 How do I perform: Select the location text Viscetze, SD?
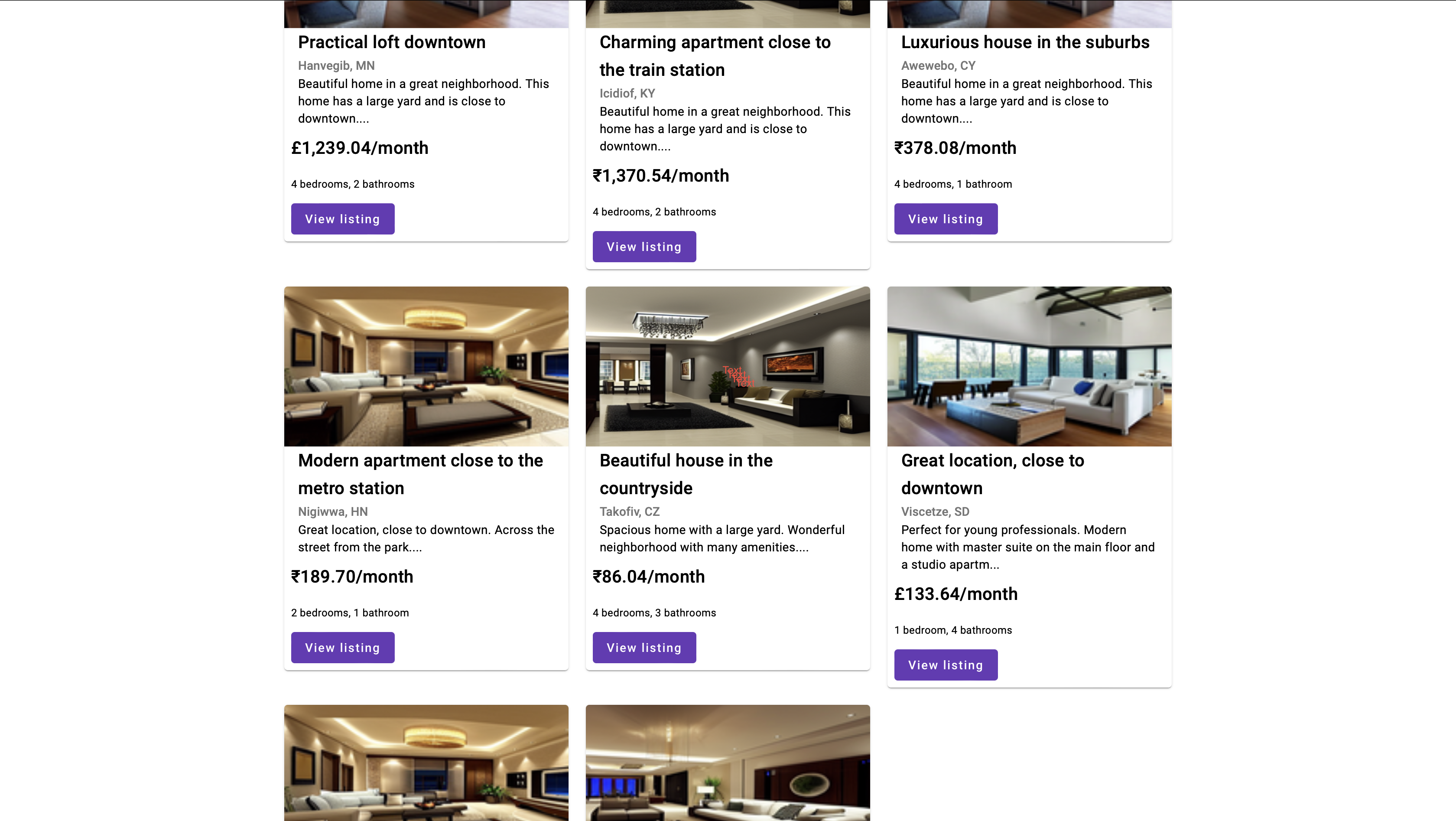[x=935, y=511]
